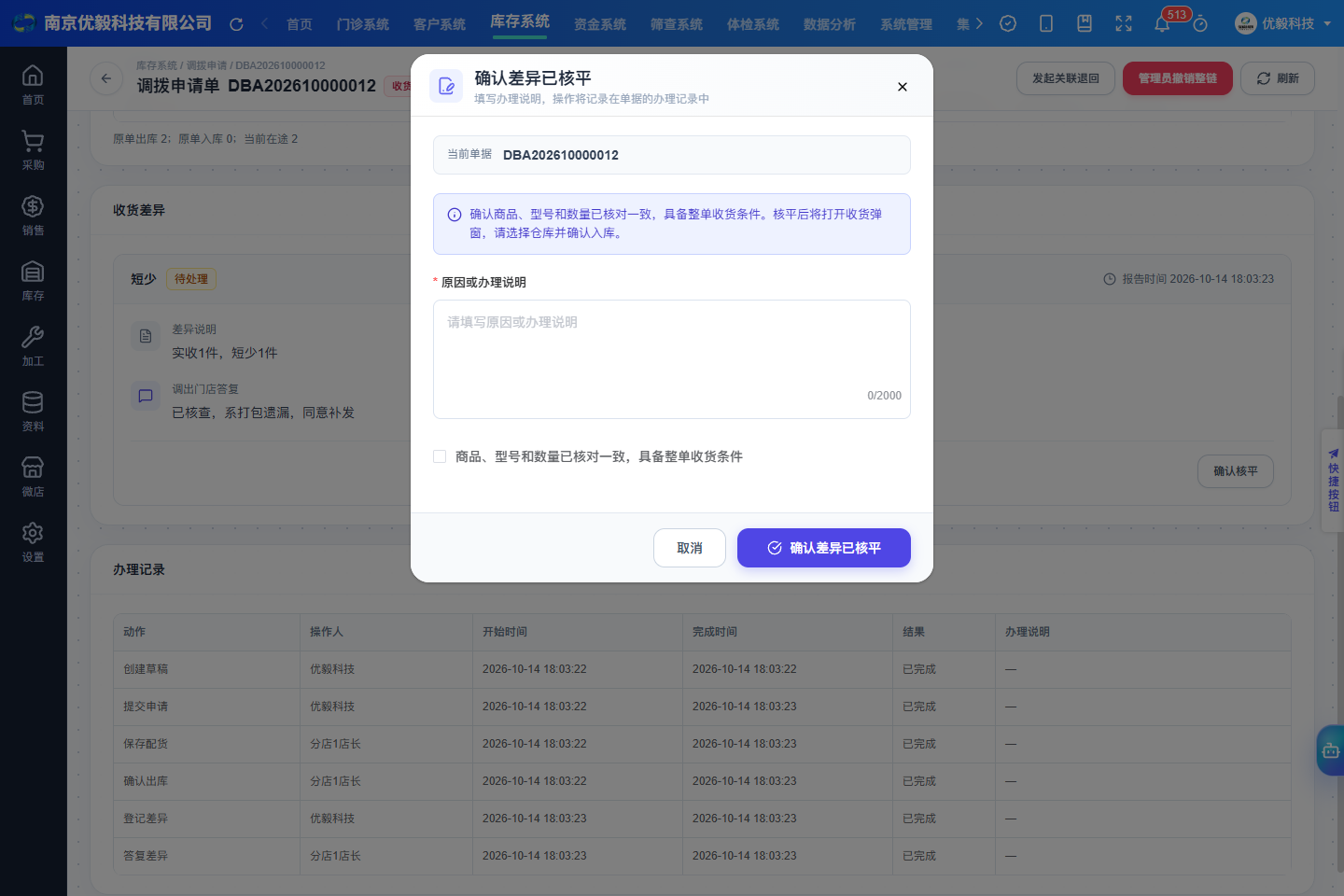
Task: Click the timer icon in the top bar
Action: coord(1200,24)
